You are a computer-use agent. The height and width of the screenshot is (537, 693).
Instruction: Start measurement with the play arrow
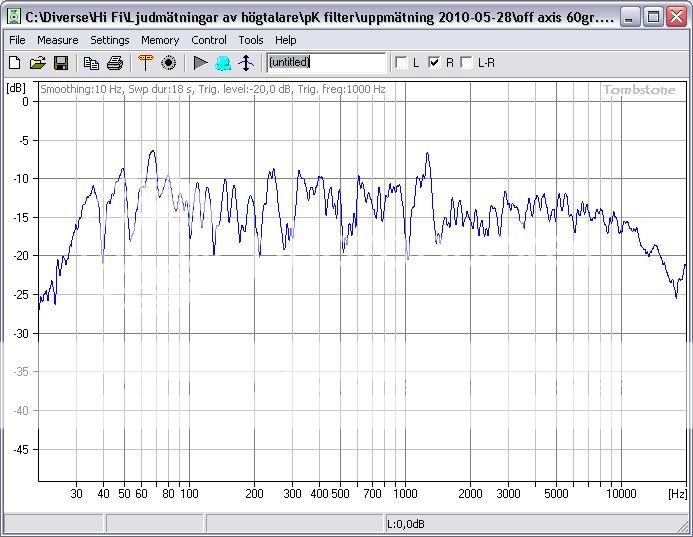[x=200, y=63]
